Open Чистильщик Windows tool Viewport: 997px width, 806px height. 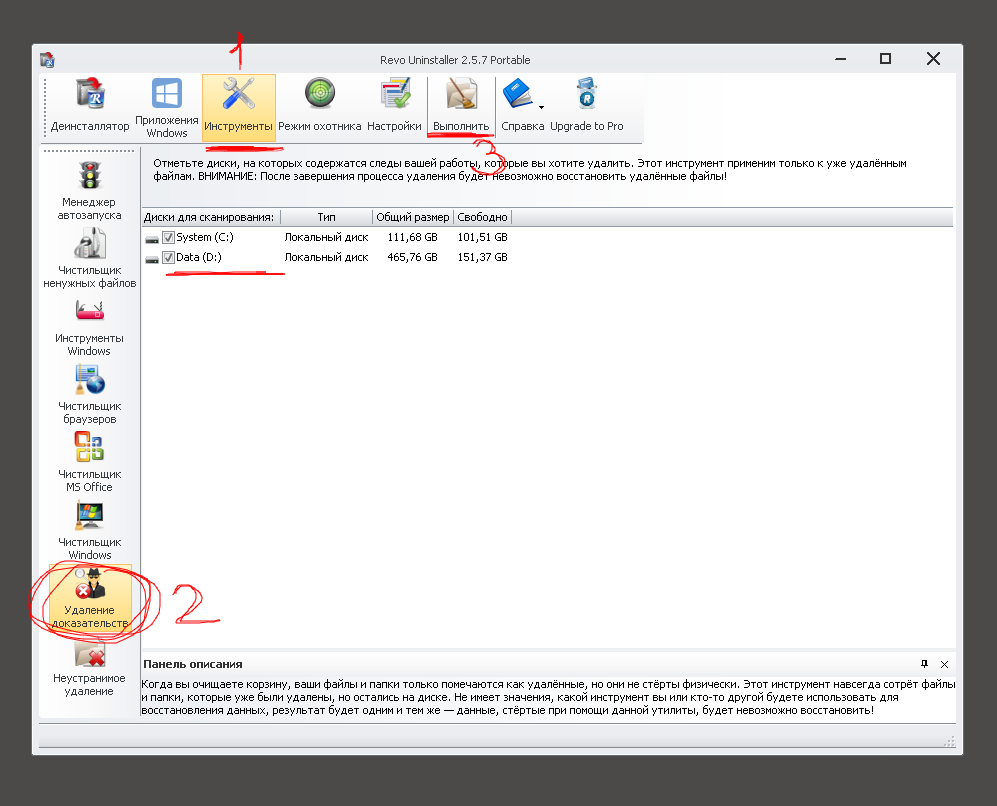[89, 530]
